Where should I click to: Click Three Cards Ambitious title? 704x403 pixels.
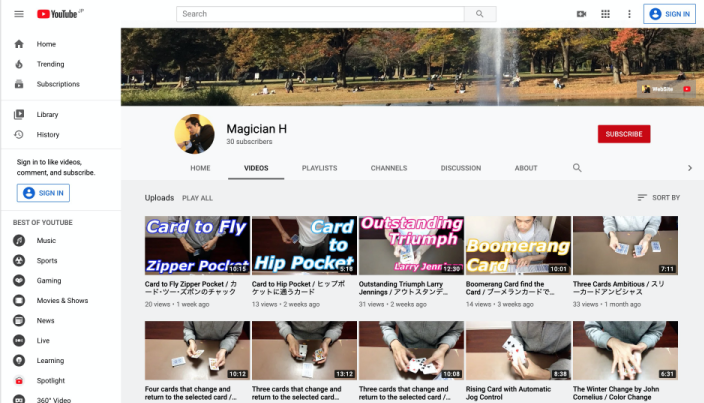click(x=619, y=288)
